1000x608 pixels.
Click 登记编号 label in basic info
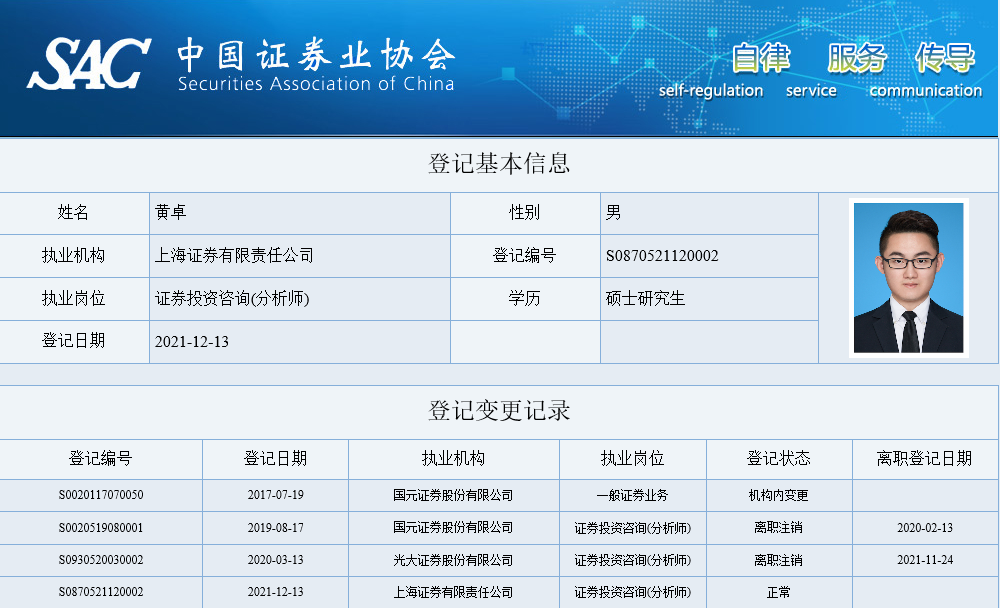[525, 256]
